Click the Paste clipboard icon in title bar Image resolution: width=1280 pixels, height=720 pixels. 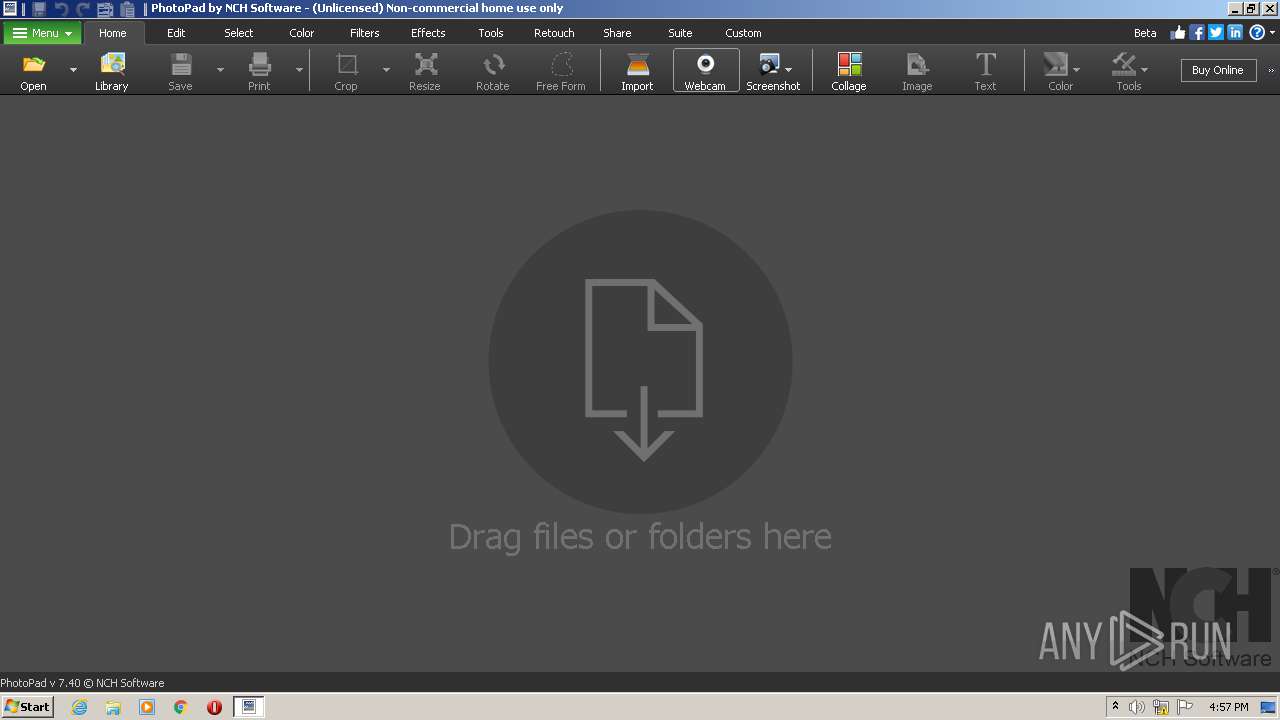(x=127, y=8)
